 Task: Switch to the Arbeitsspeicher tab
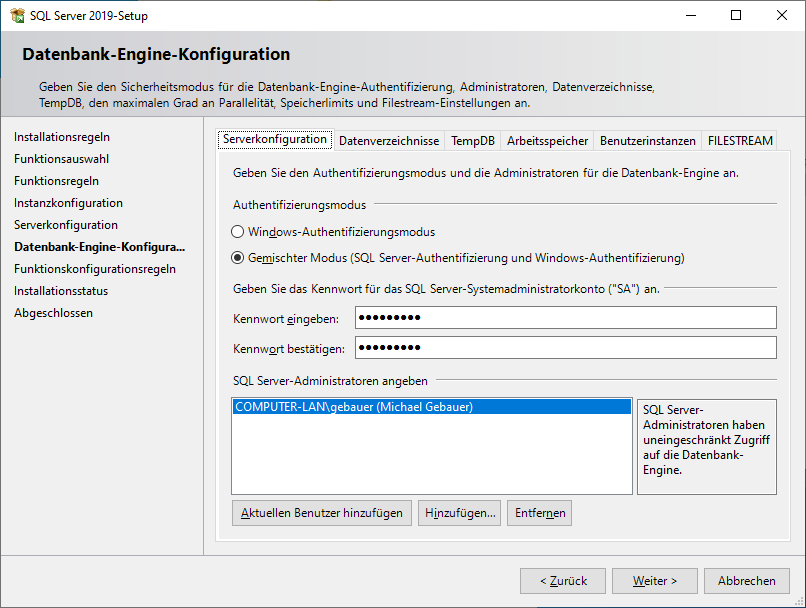[547, 141]
